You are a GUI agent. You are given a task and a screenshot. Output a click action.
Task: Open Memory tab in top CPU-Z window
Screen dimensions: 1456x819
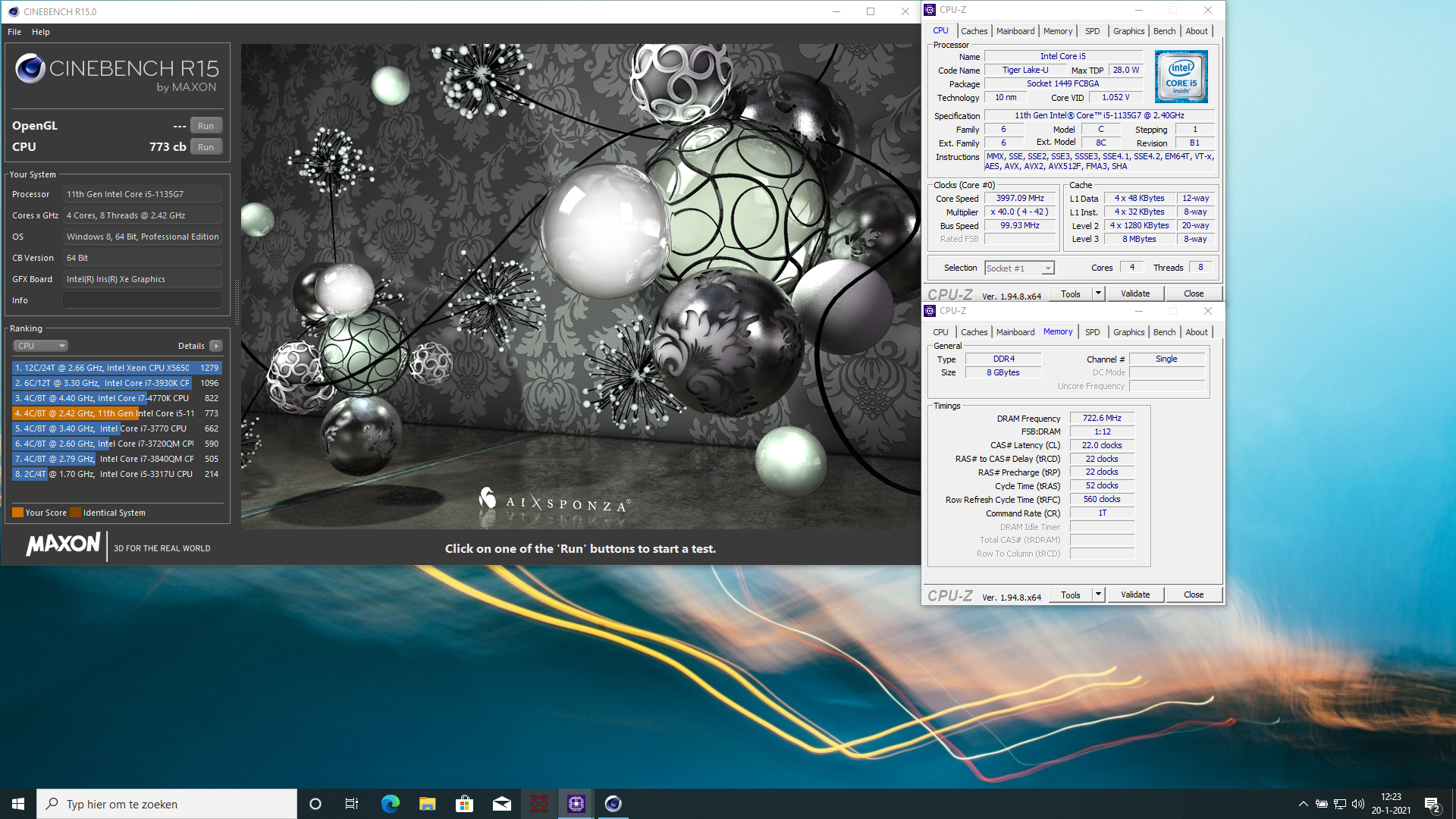(1057, 31)
